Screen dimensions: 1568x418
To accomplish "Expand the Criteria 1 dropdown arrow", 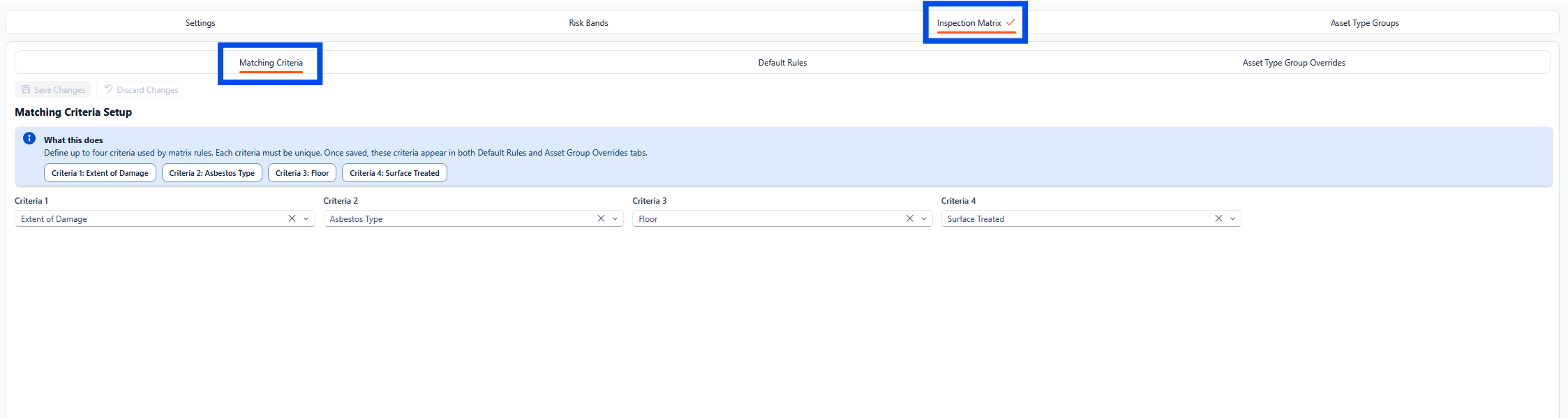I will coord(306,218).
